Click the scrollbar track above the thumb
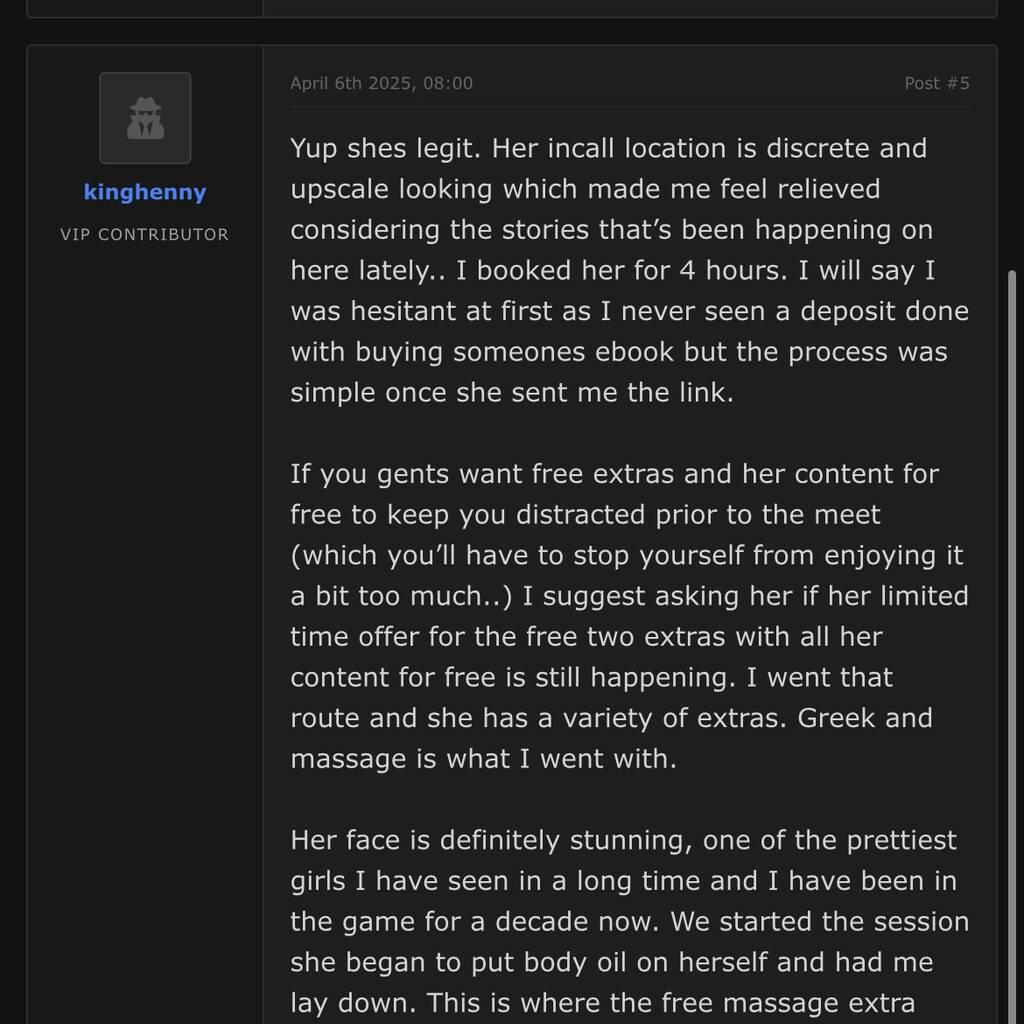This screenshot has width=1024, height=1024. [x=1010, y=150]
